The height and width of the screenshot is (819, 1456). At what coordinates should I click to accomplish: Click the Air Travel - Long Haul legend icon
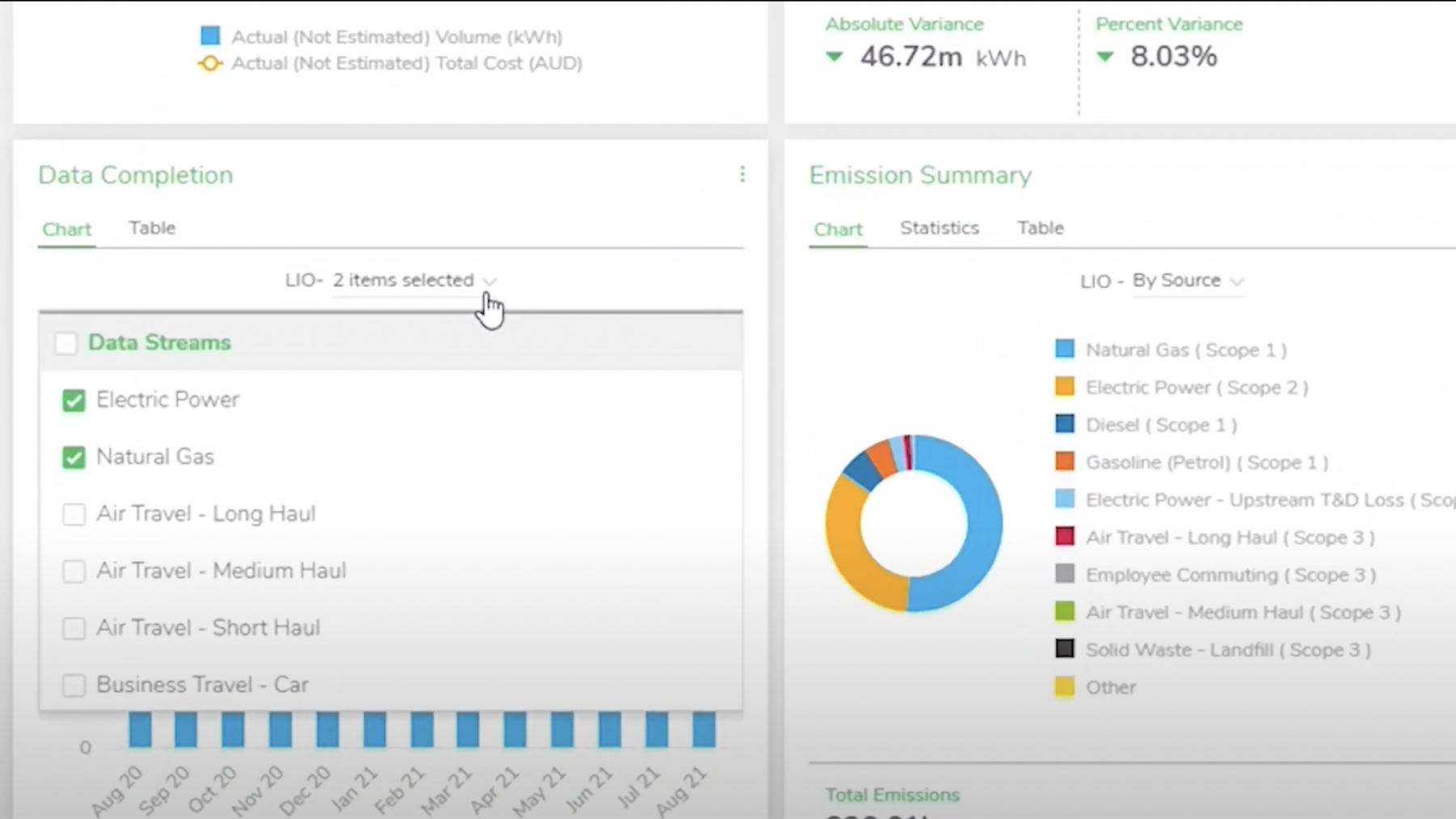[1064, 537]
